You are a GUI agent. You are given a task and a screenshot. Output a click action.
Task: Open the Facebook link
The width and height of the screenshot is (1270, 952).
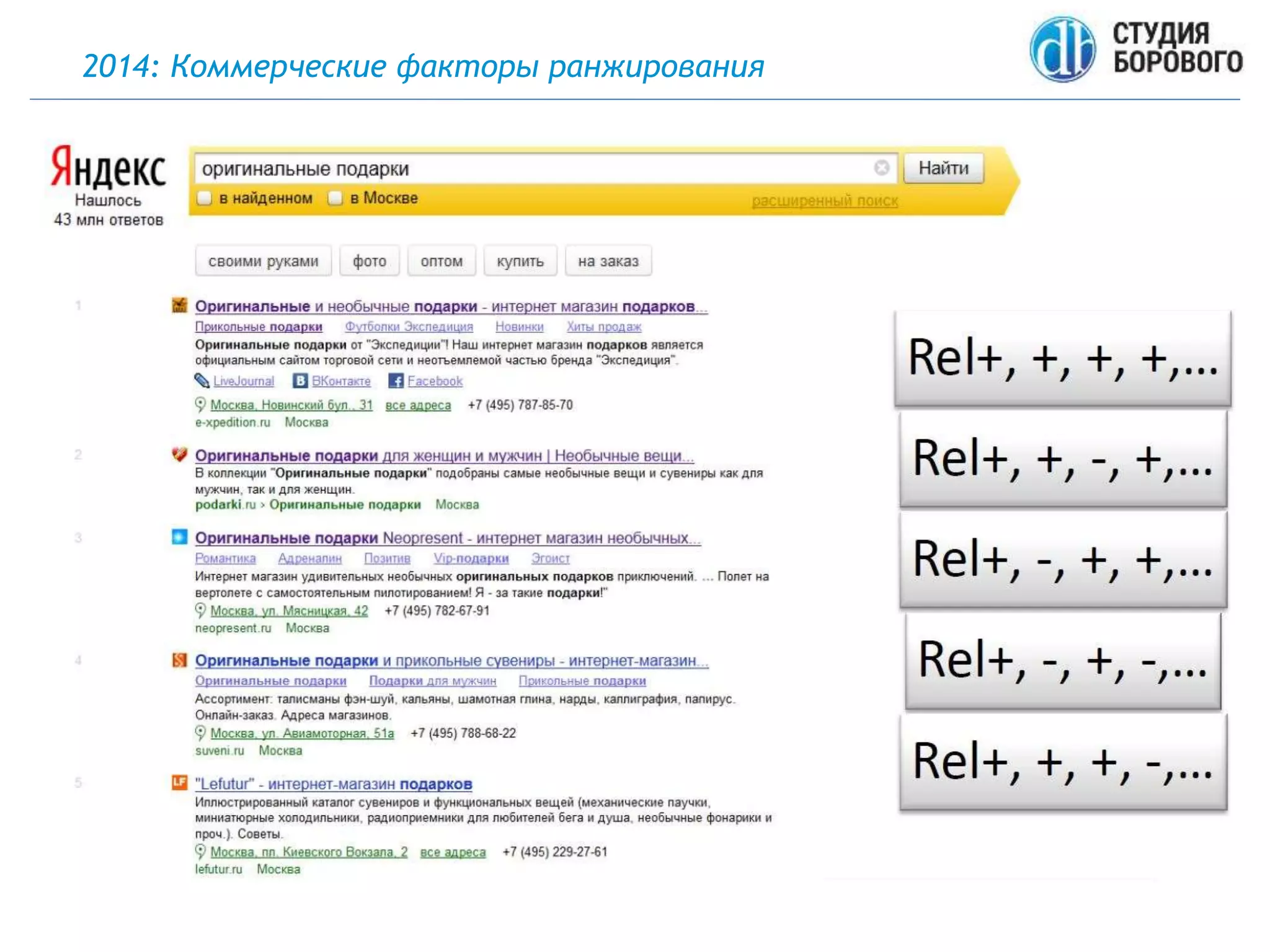click(x=435, y=381)
